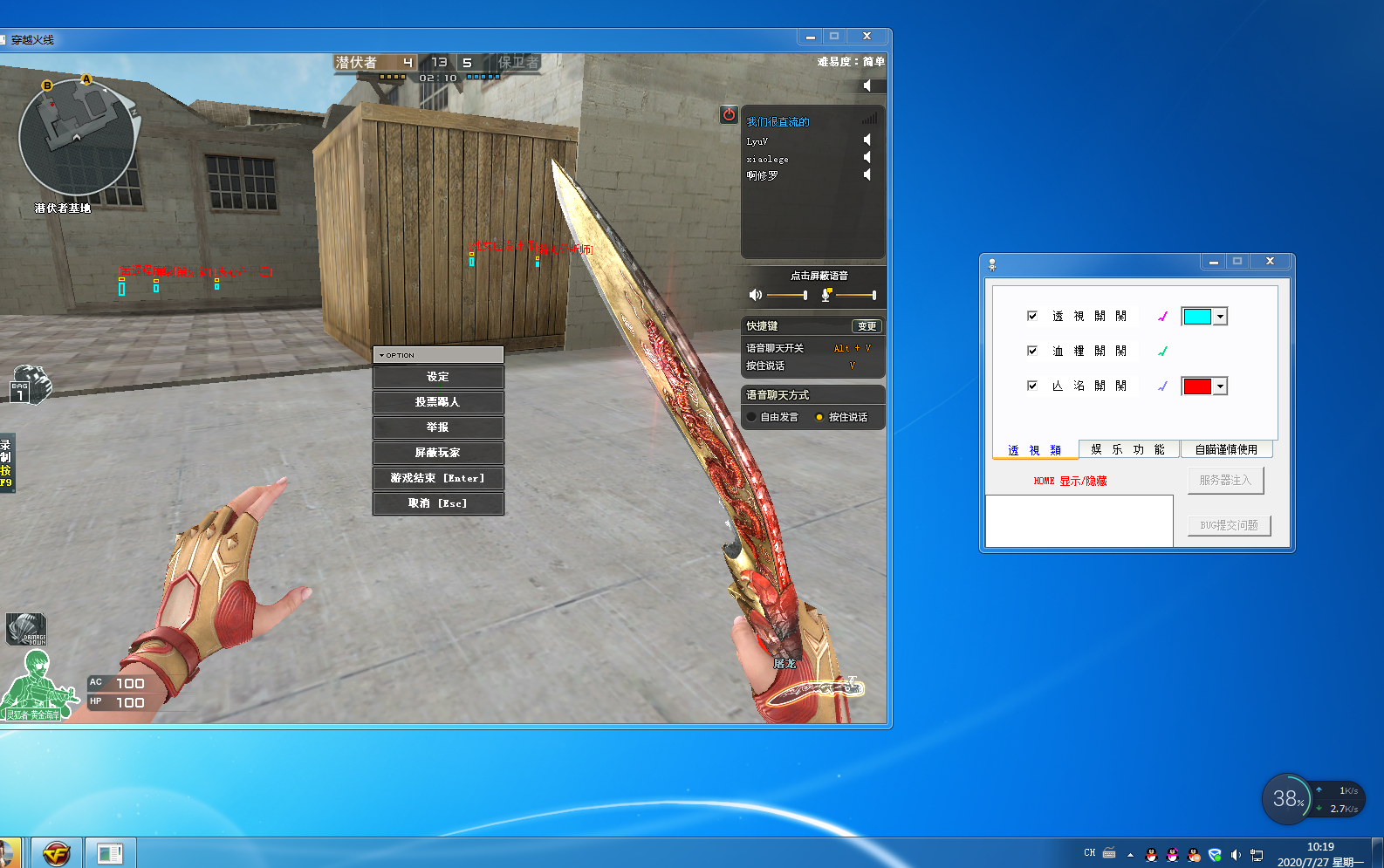Click the microphone icon under 点击屏蔽语音
This screenshot has width=1384, height=868.
826,295
